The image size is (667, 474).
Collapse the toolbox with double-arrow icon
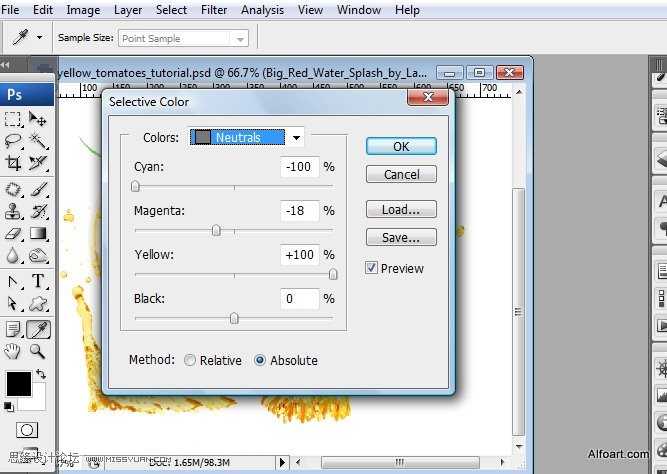(x=5, y=65)
